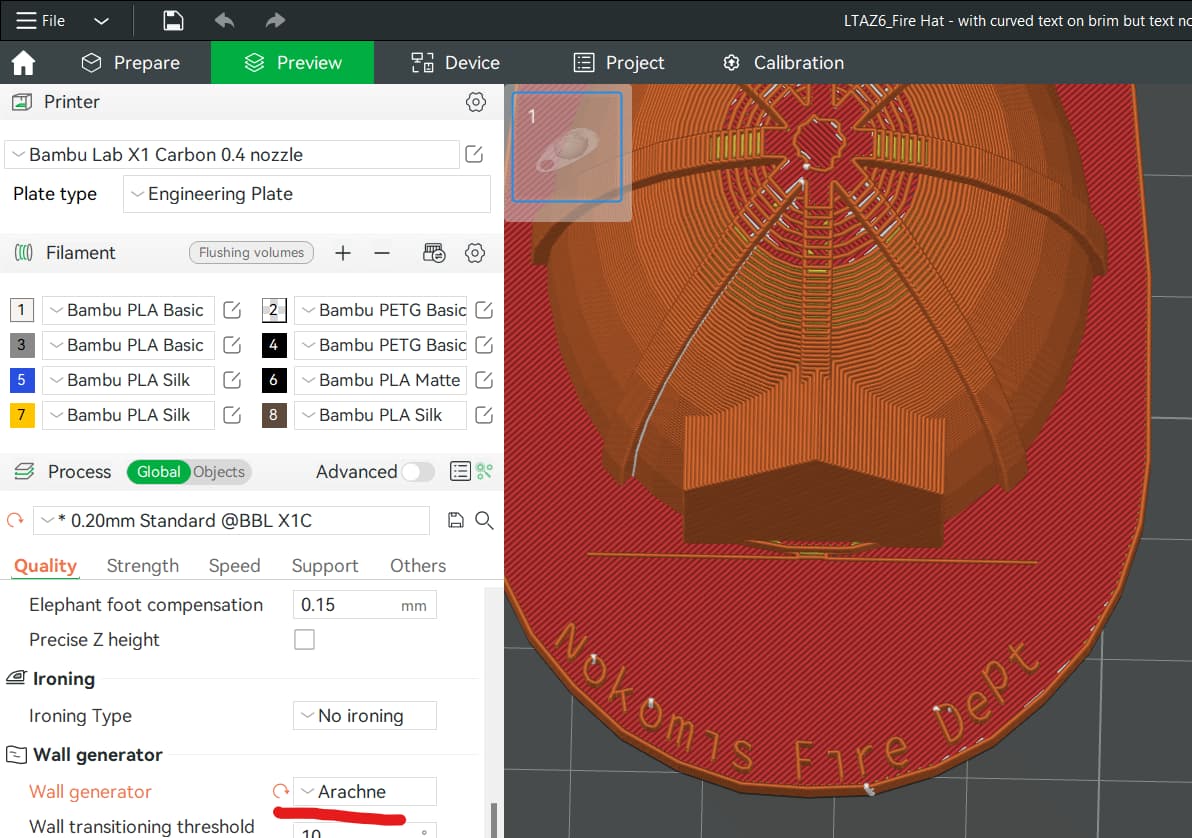Reset the process preset changes arrow

tap(15, 520)
